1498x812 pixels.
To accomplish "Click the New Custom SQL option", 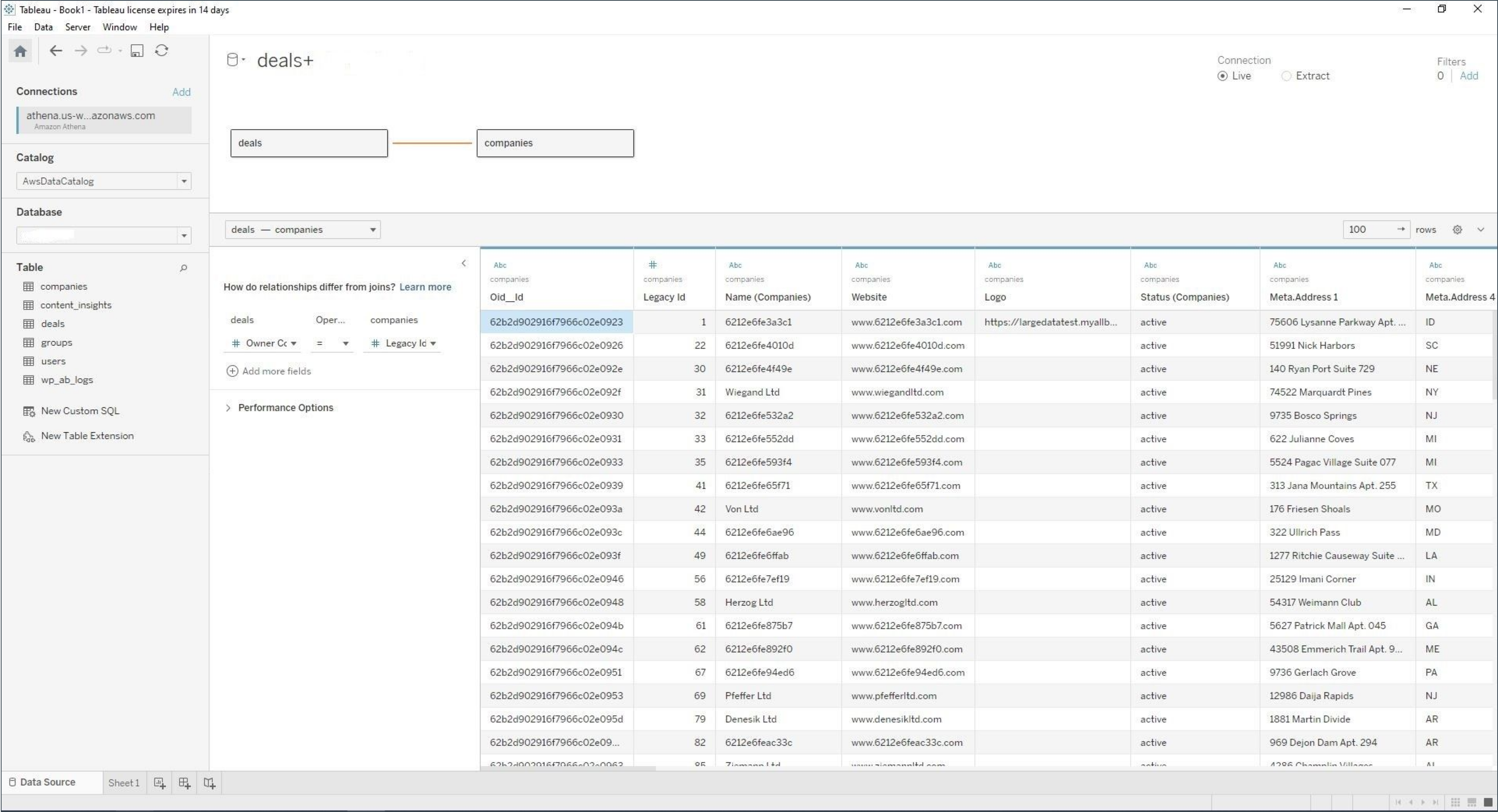I will coord(80,411).
